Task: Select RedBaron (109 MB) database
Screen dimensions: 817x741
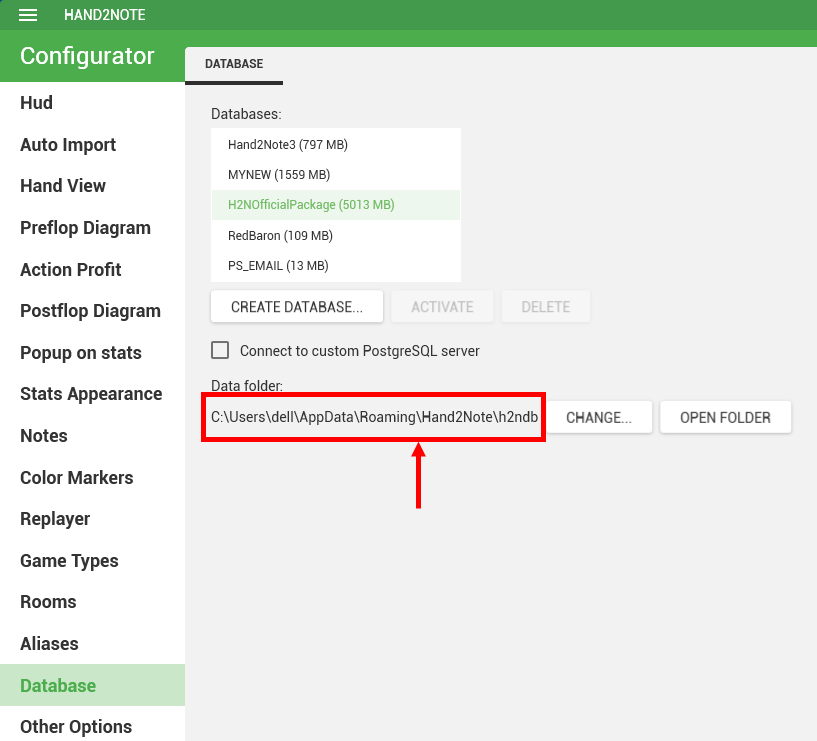Action: pos(336,236)
